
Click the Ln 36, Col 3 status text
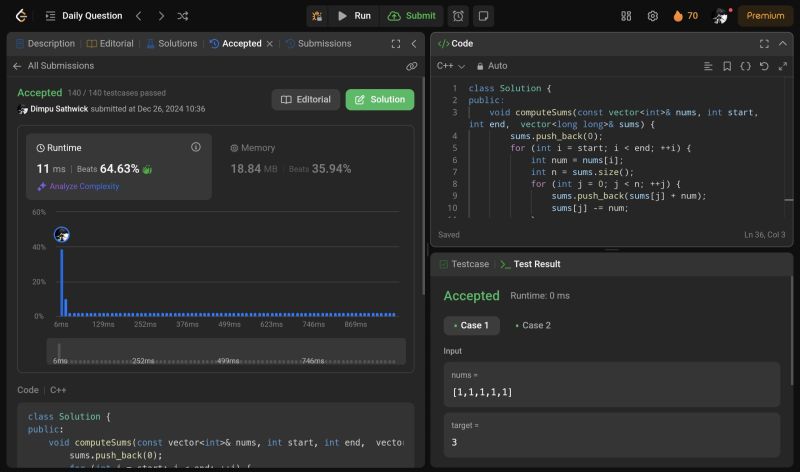click(764, 235)
